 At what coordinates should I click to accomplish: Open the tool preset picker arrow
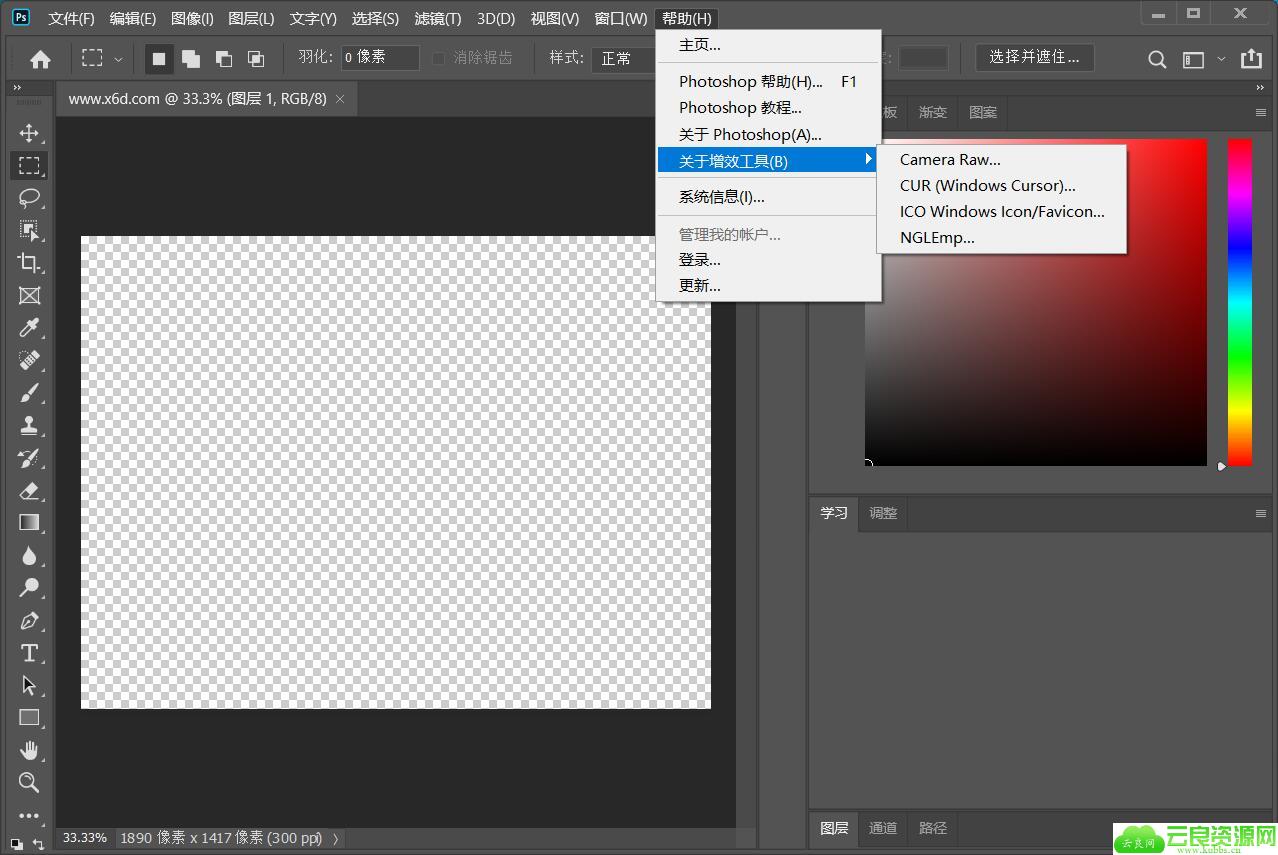118,59
